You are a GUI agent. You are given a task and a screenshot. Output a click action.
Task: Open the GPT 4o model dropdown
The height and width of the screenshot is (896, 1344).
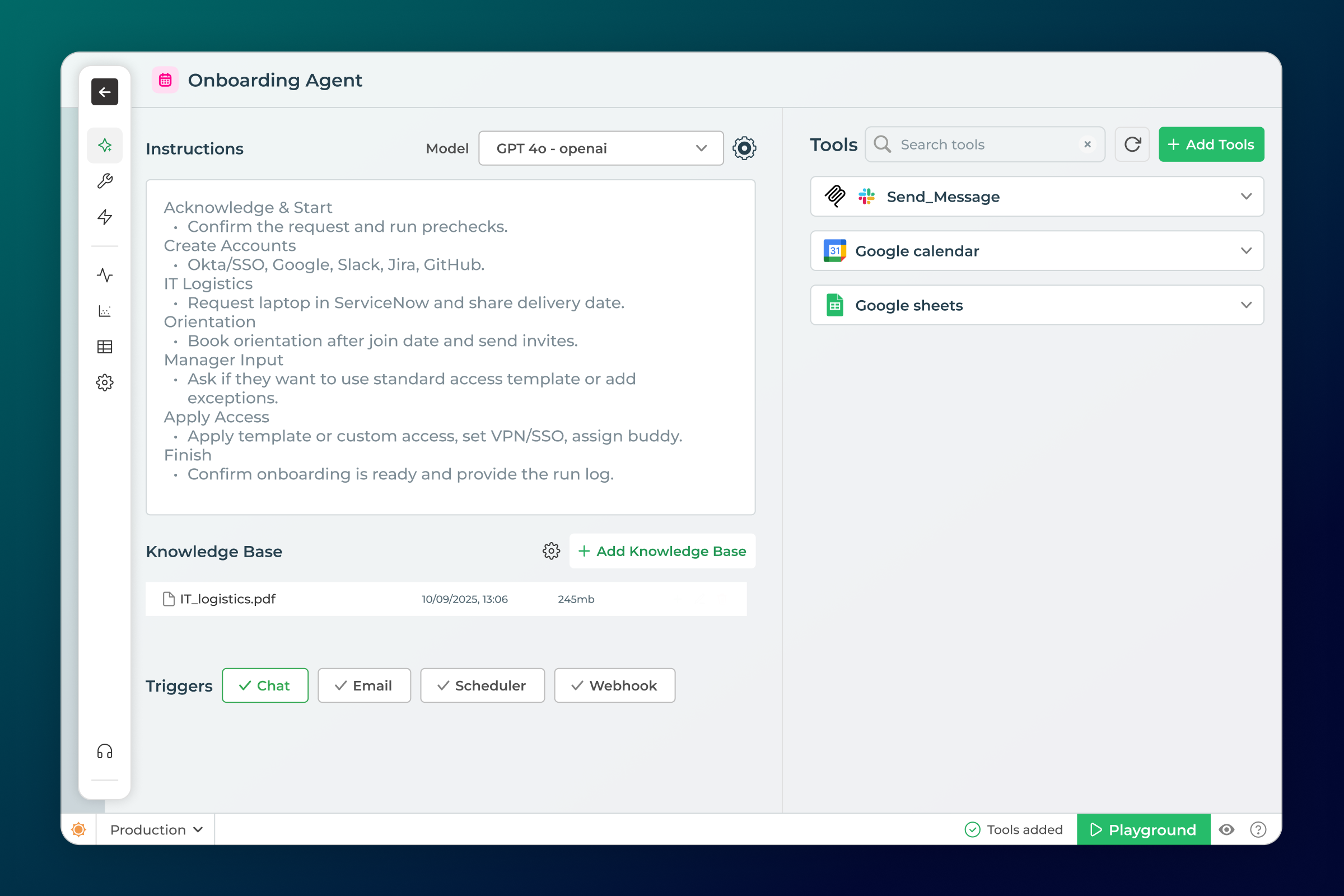point(600,148)
